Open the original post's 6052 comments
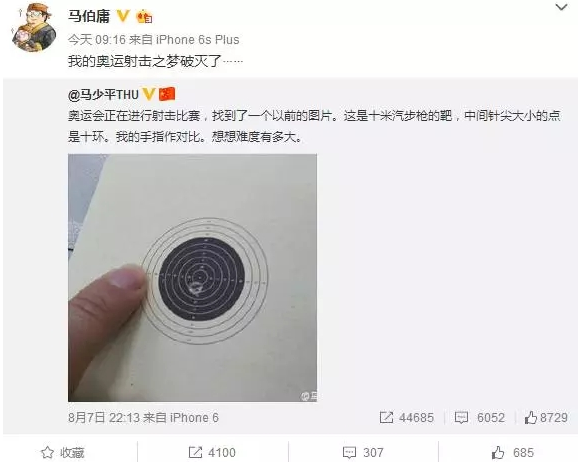Screen dimensions: 582x475 pyautogui.click(x=480, y=417)
